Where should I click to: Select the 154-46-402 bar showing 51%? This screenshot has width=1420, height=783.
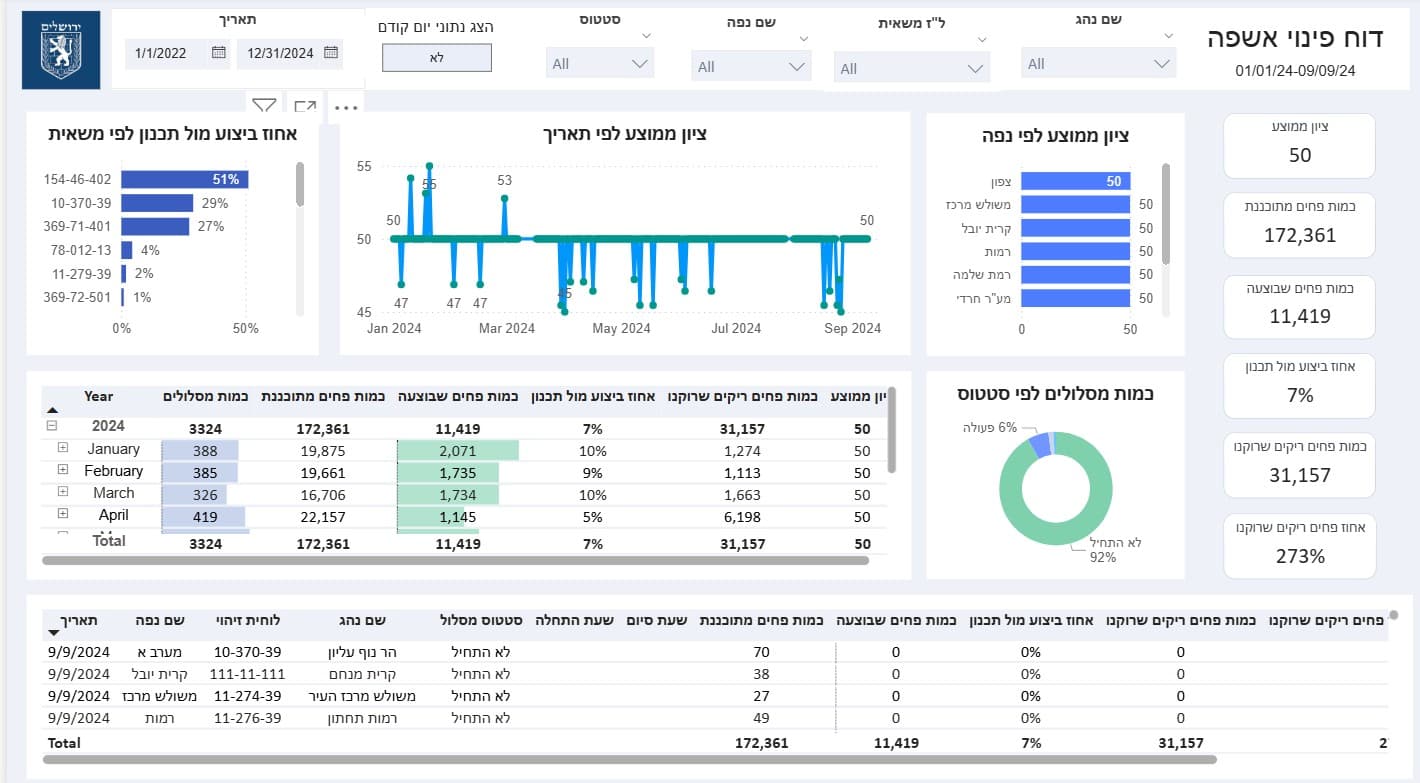tap(184, 180)
